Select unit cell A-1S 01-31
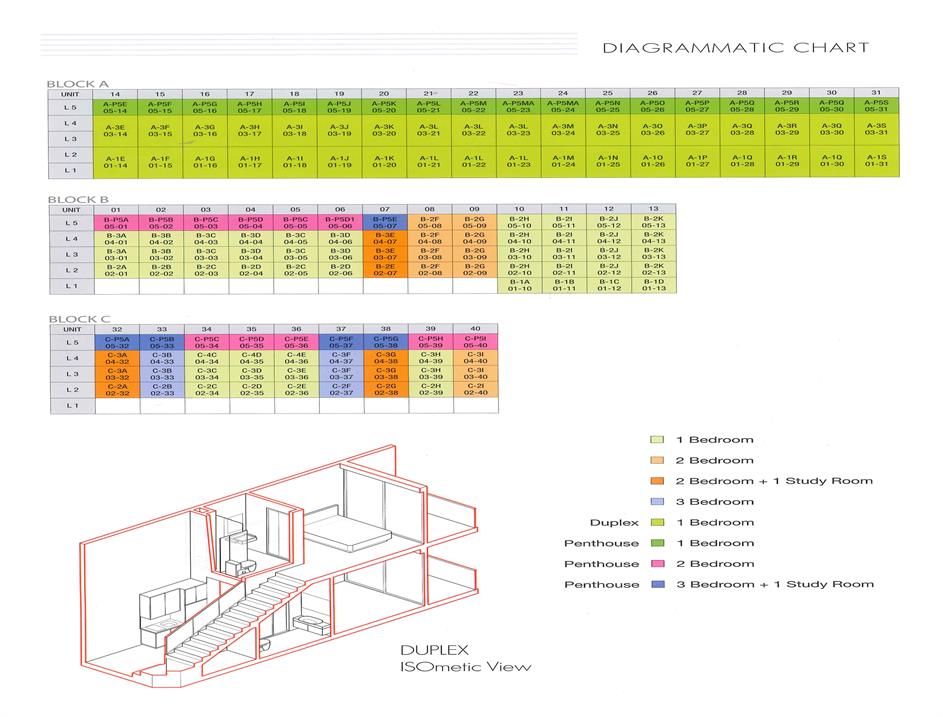The image size is (943, 717). pyautogui.click(x=876, y=162)
